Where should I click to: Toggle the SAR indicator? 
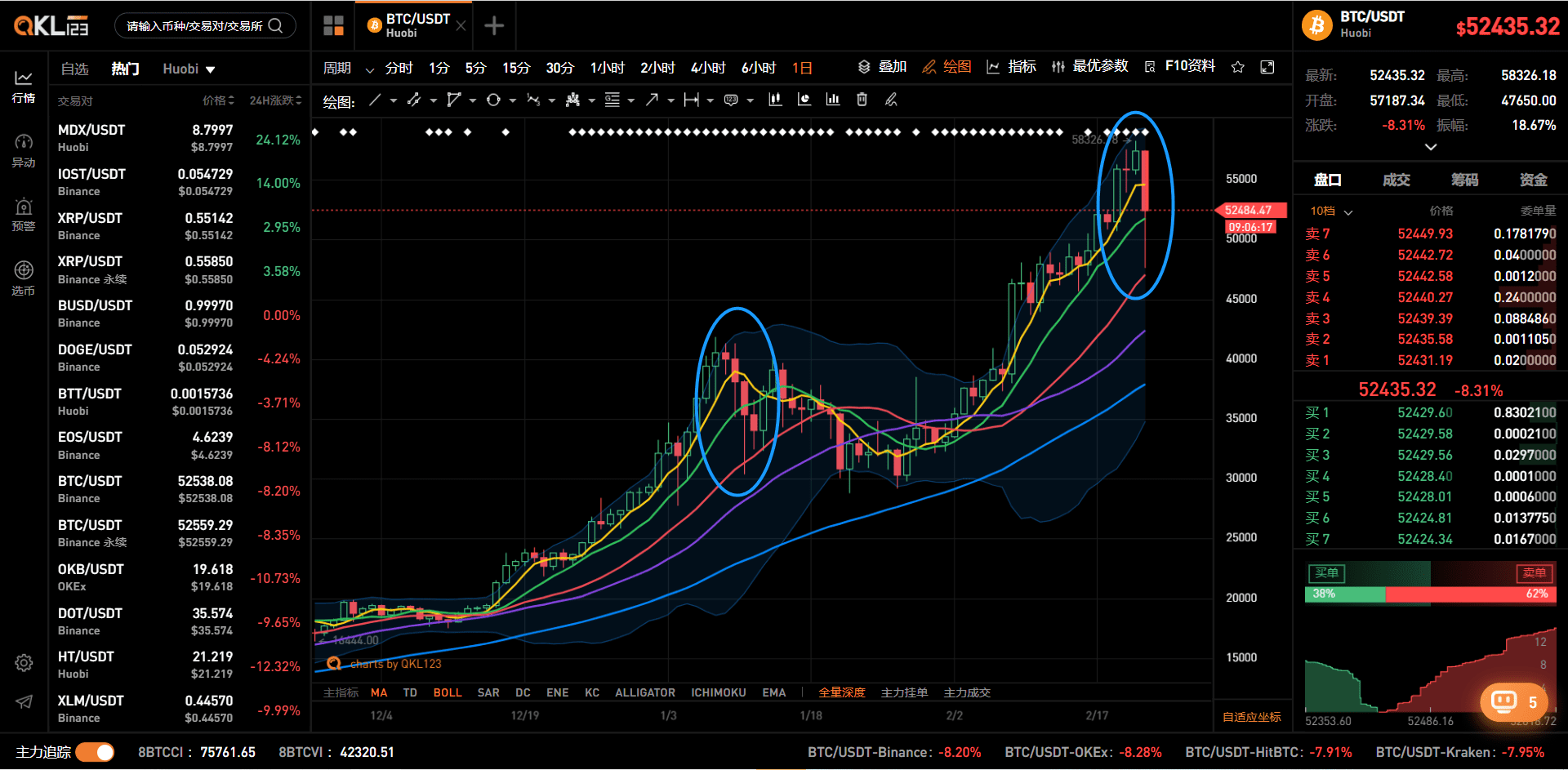[x=488, y=692]
